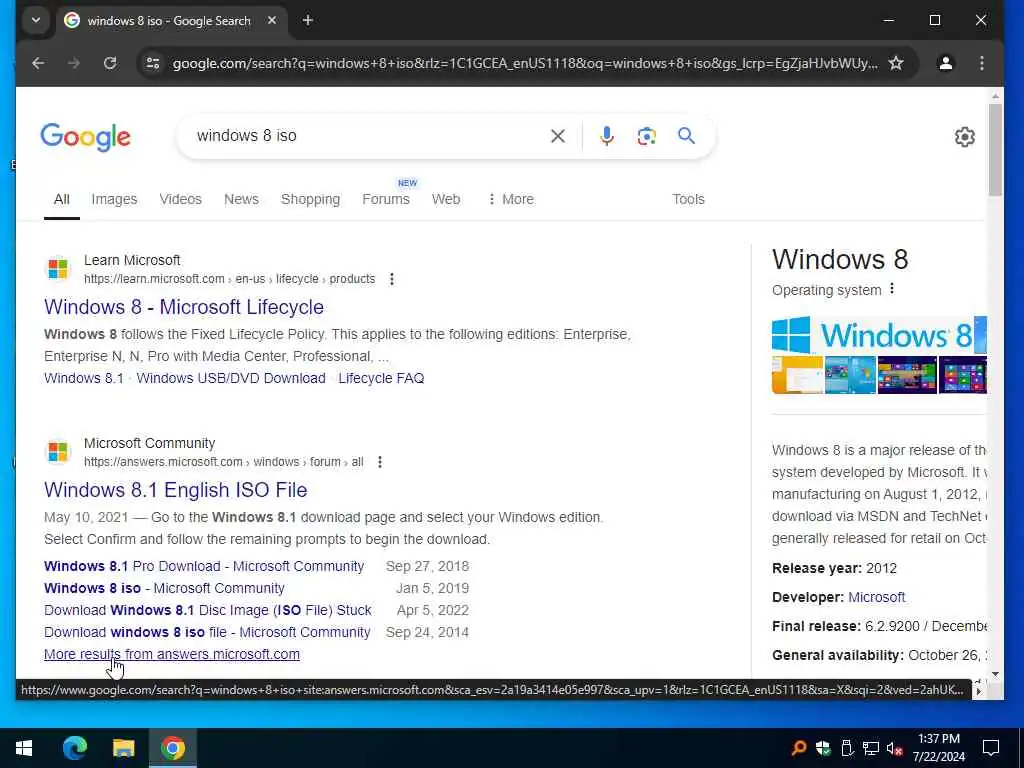
Task: Go back using the browser back arrow
Action: (x=38, y=63)
